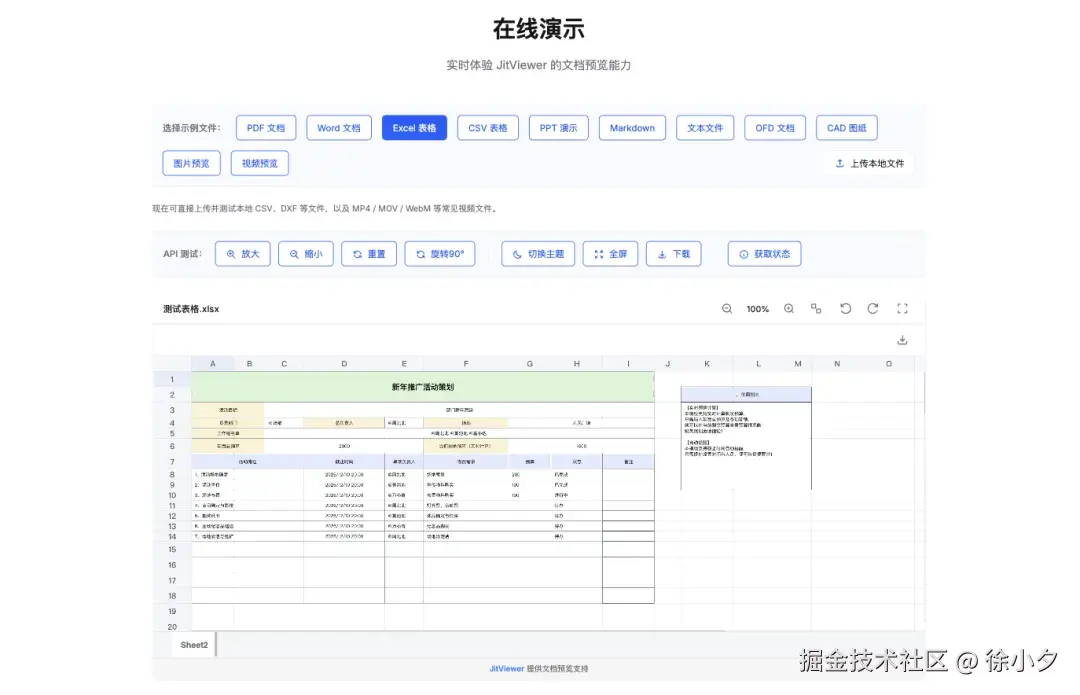Select the PDF 文档 sample file option
1080x695 pixels.
pyautogui.click(x=266, y=127)
